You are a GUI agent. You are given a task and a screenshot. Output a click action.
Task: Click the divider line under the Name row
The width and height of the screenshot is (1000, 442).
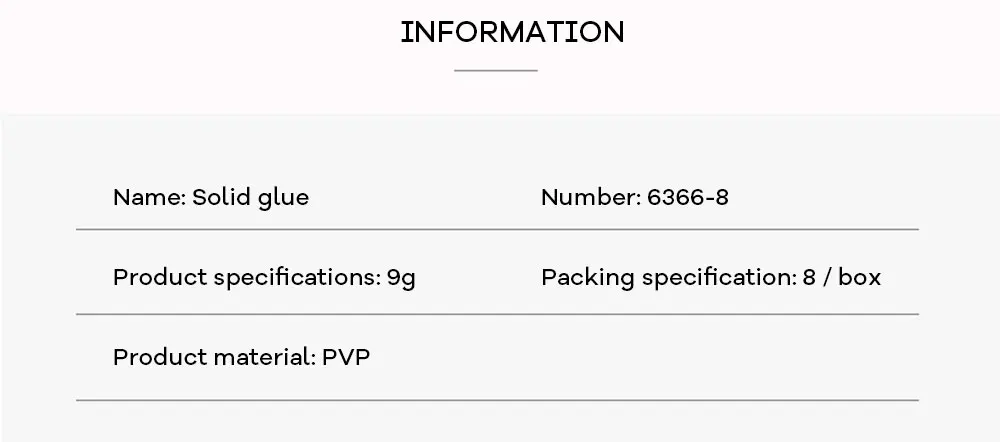[497, 229]
